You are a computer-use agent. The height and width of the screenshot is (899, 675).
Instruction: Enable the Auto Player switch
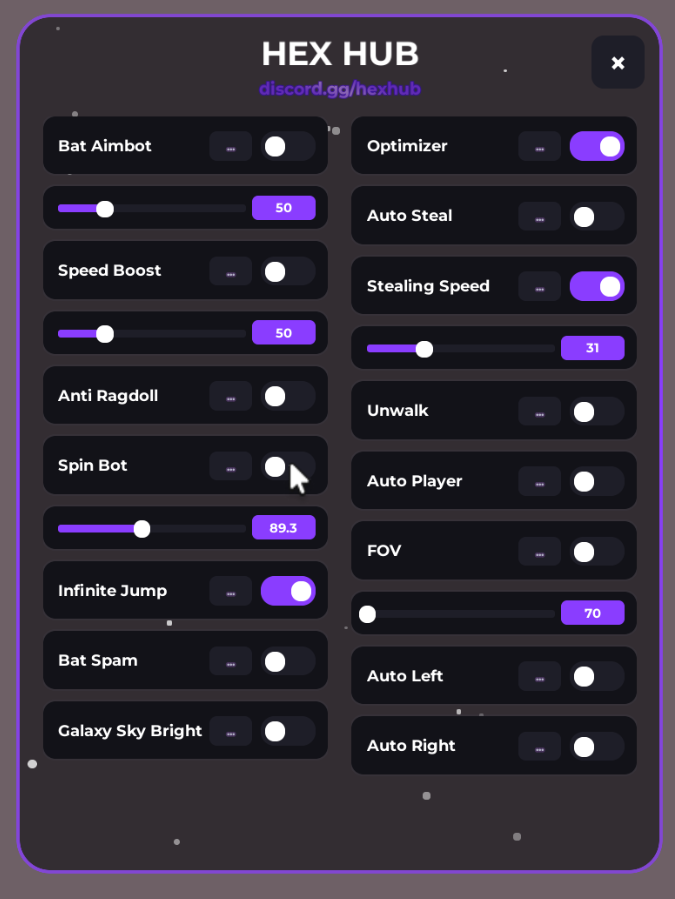coord(597,482)
